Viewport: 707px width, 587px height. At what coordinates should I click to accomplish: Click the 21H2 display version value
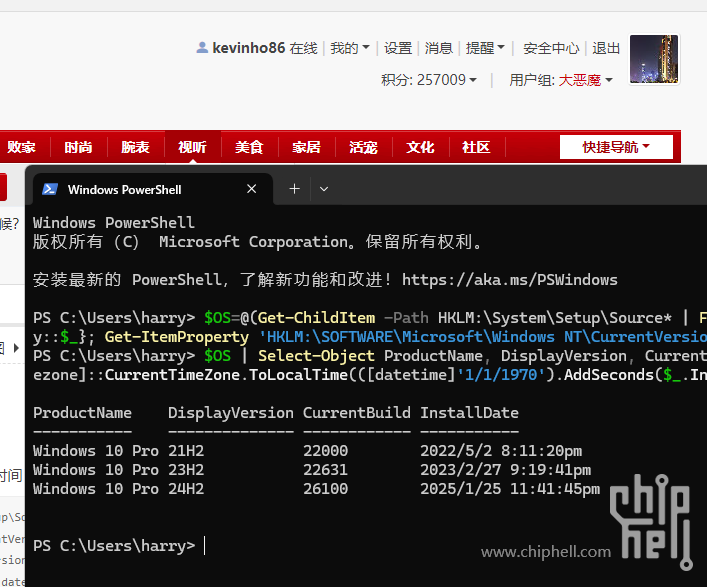pos(186,451)
